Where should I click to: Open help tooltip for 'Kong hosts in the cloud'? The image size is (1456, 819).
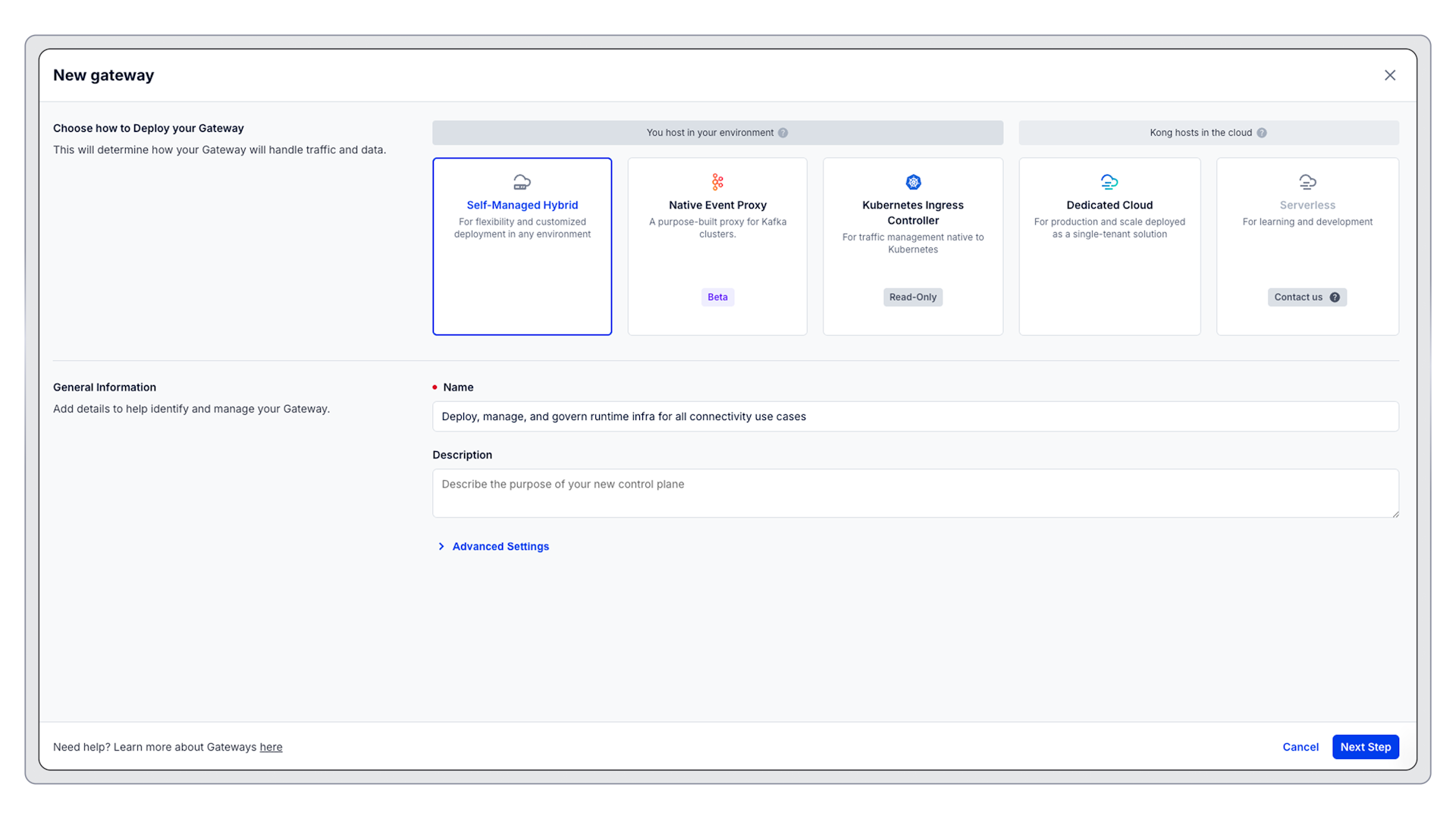point(1263,132)
